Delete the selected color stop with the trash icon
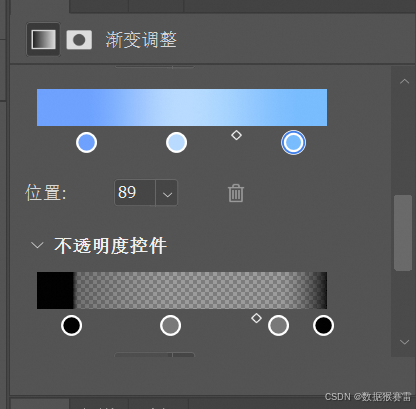The image size is (416, 409). click(x=236, y=193)
